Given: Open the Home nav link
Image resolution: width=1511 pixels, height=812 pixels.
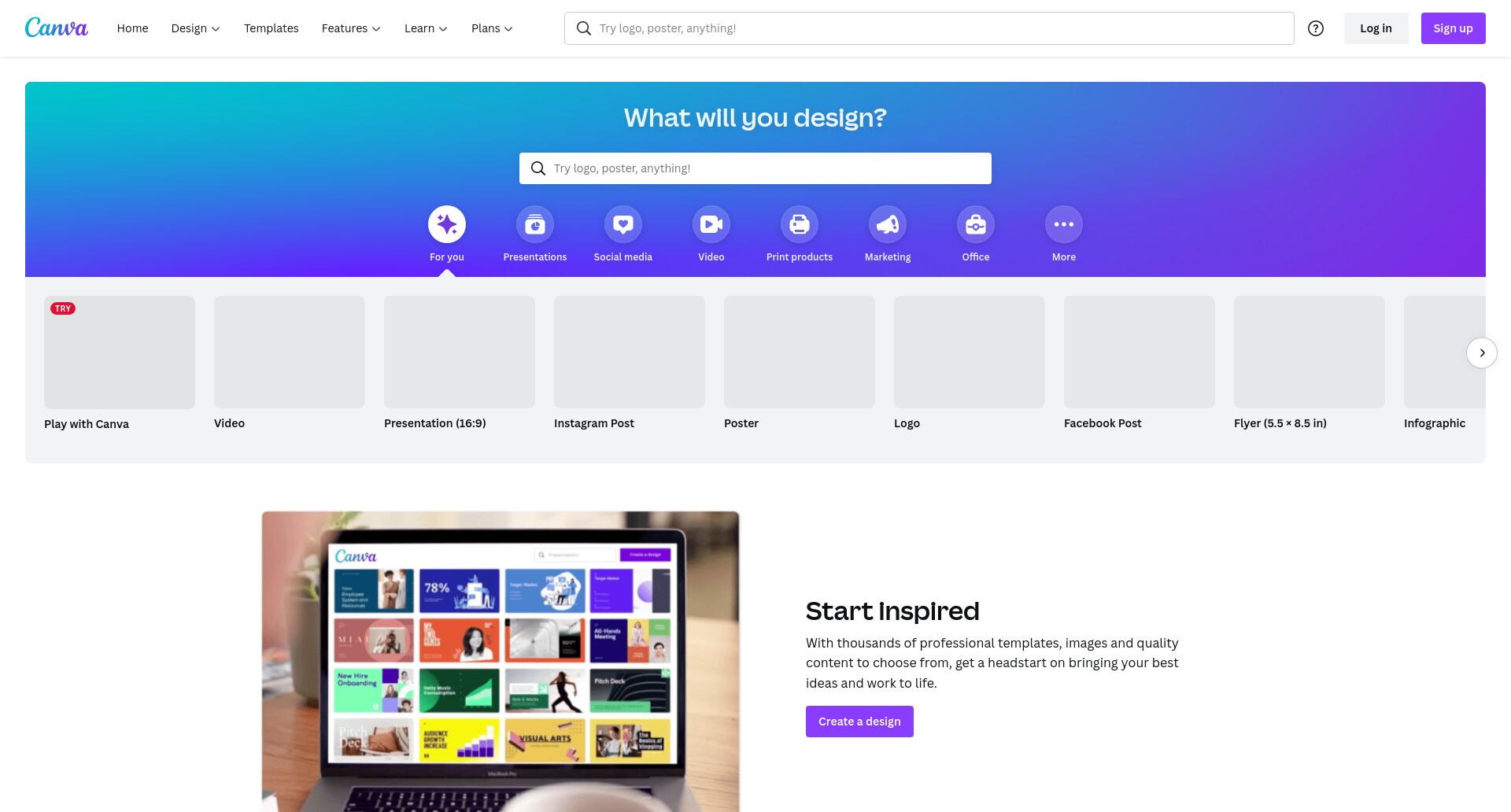Looking at the screenshot, I should 132,28.
